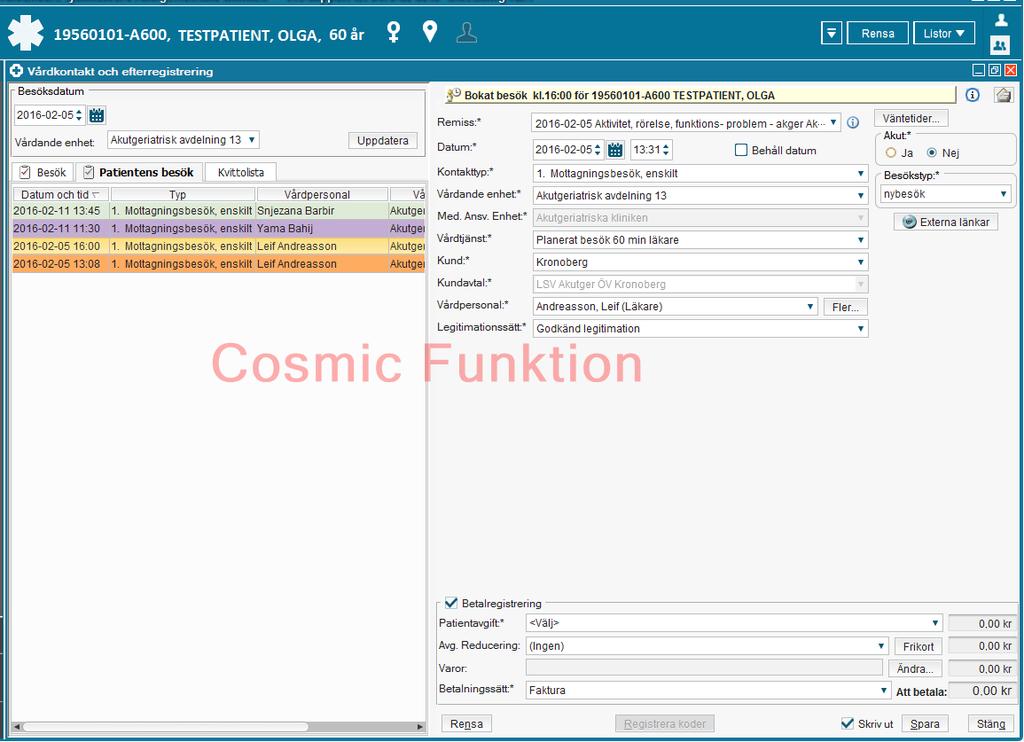Click the grey person silhouette icon
Screen dimensions: 1024x742
point(466,33)
